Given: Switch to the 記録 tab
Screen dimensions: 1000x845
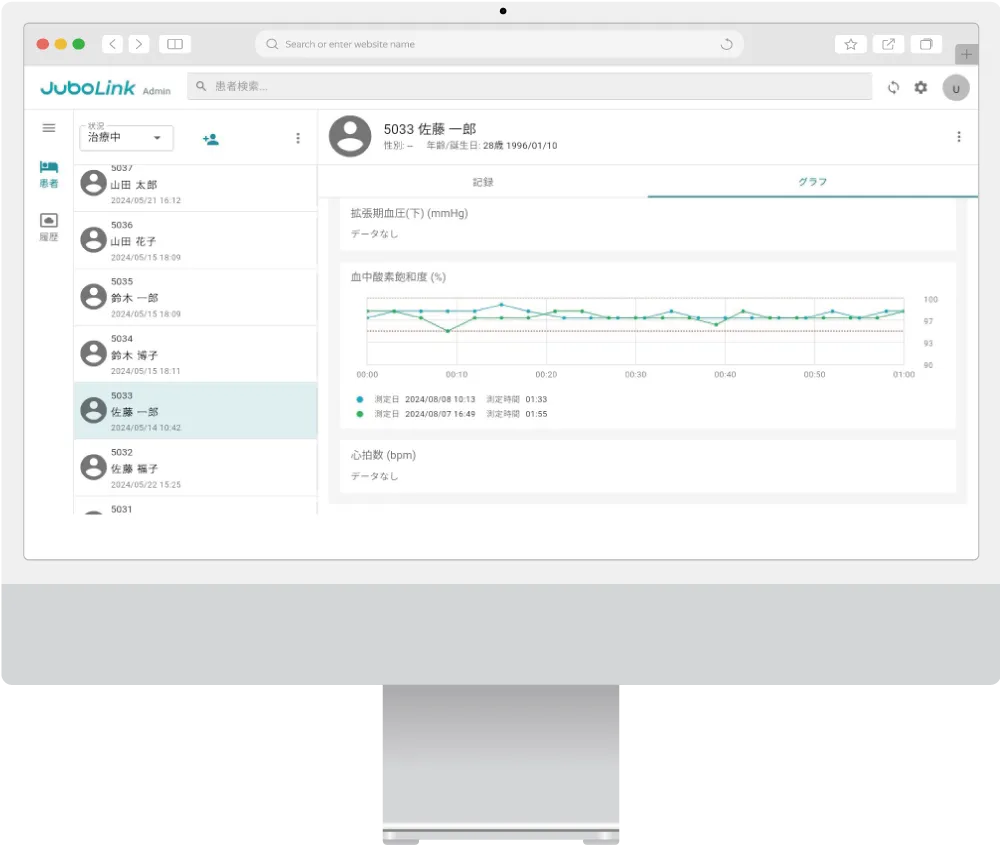Looking at the screenshot, I should coord(483,182).
